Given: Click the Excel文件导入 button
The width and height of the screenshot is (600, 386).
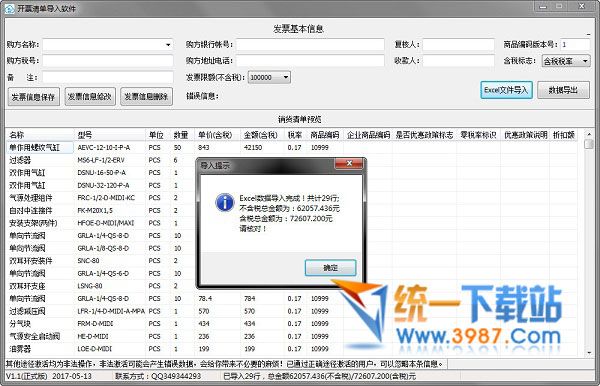Looking at the screenshot, I should (506, 90).
